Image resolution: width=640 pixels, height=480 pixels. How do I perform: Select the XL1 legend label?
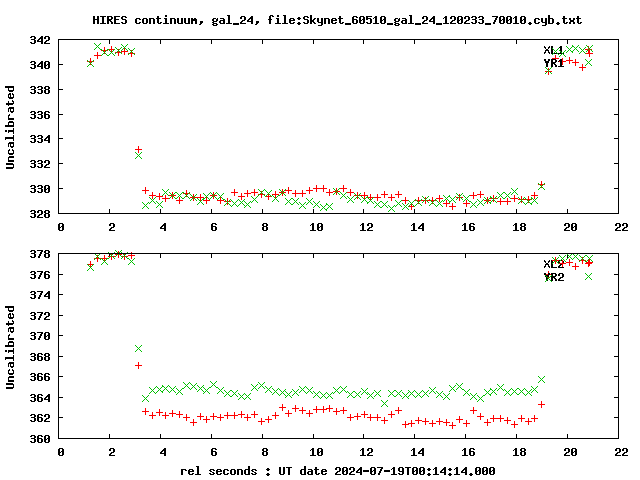click(x=553, y=50)
